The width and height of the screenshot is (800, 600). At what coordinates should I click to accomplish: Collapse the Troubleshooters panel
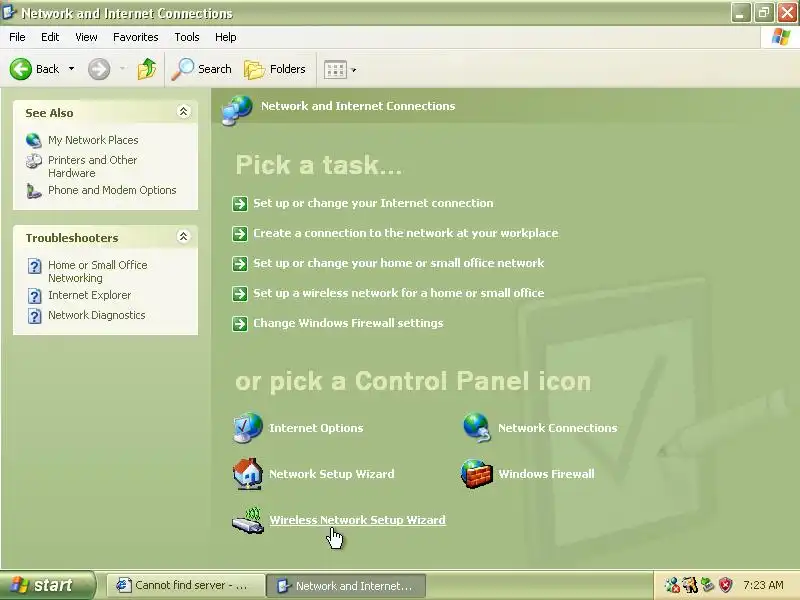(x=183, y=236)
